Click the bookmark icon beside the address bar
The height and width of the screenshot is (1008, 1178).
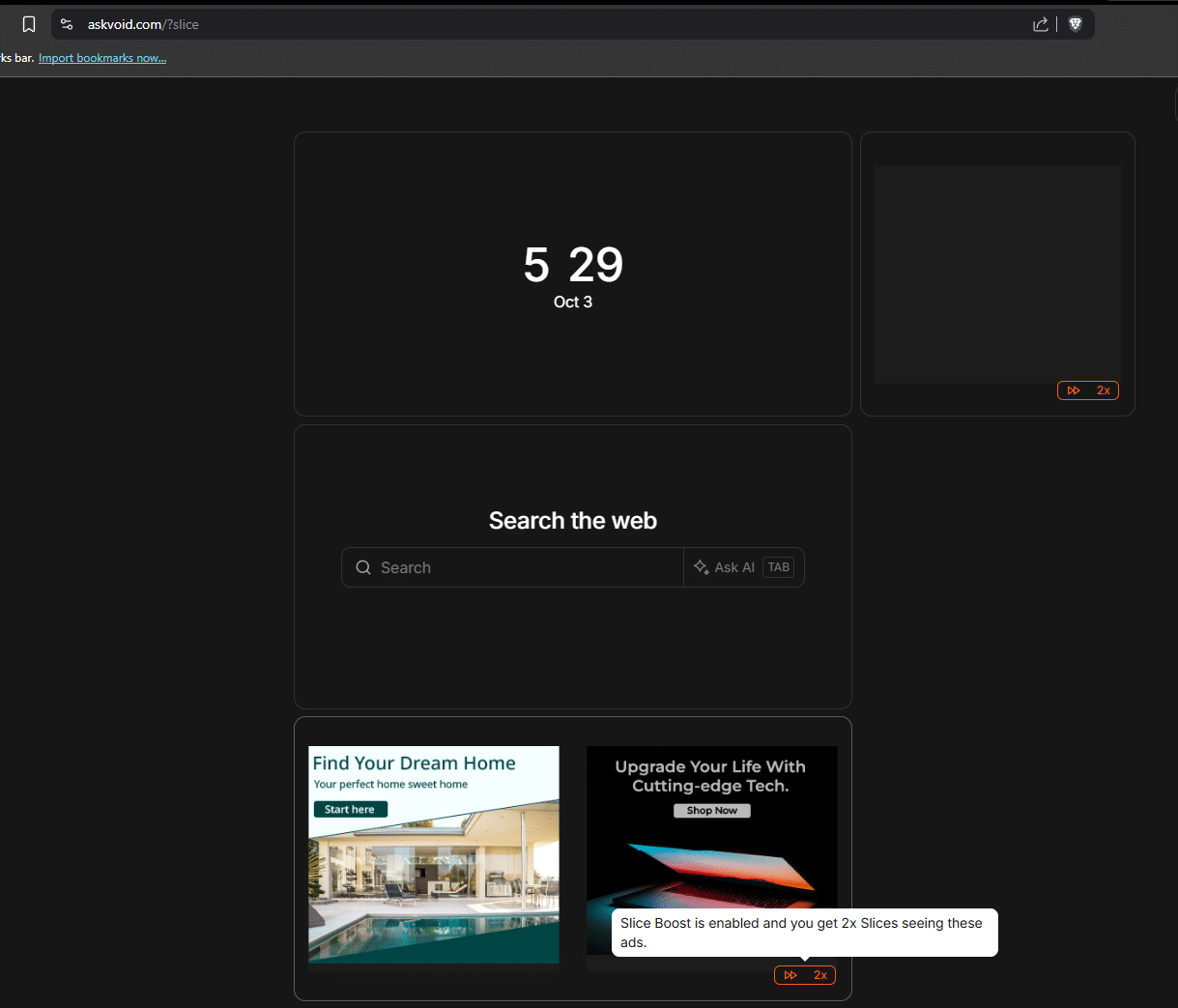pos(29,24)
